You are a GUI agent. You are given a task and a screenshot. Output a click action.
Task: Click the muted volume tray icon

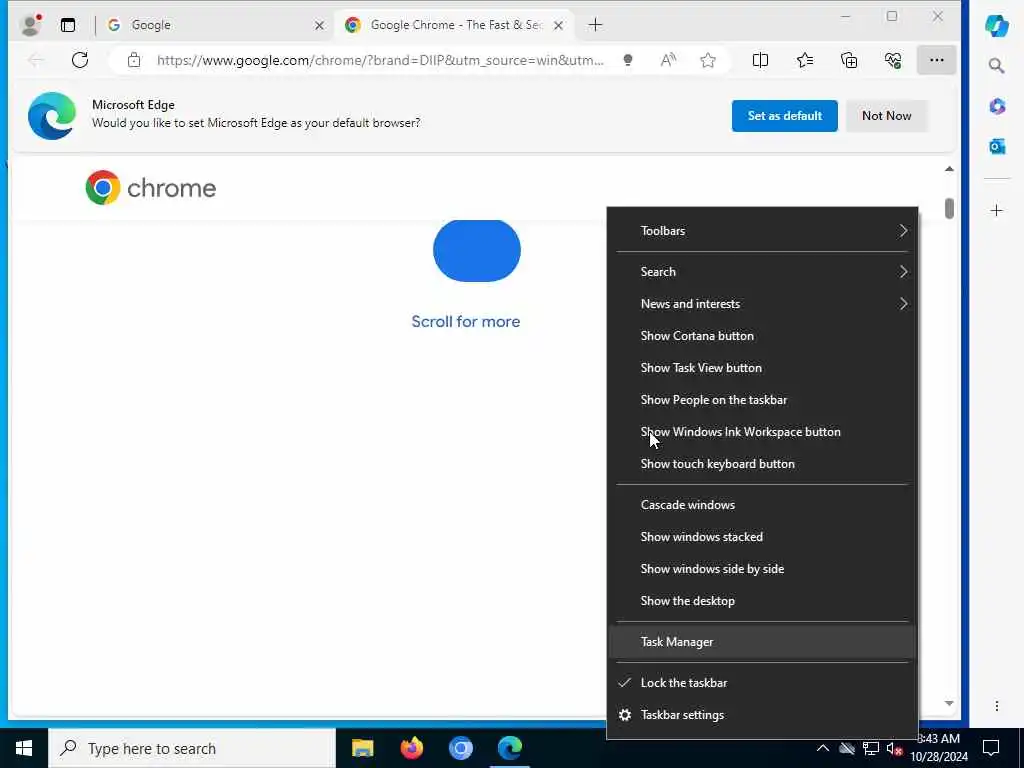point(895,748)
